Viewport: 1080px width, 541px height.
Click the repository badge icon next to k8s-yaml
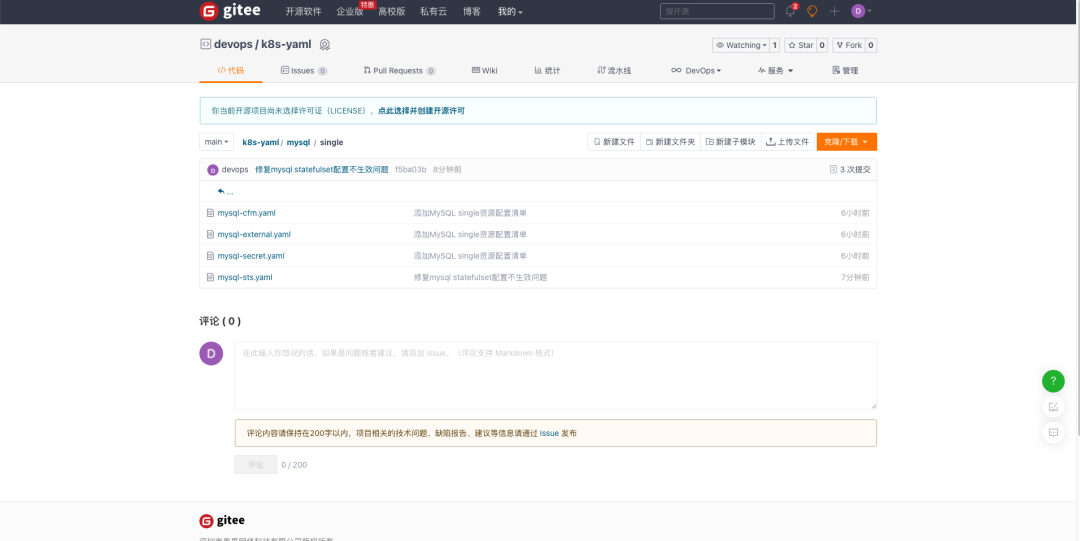click(325, 45)
